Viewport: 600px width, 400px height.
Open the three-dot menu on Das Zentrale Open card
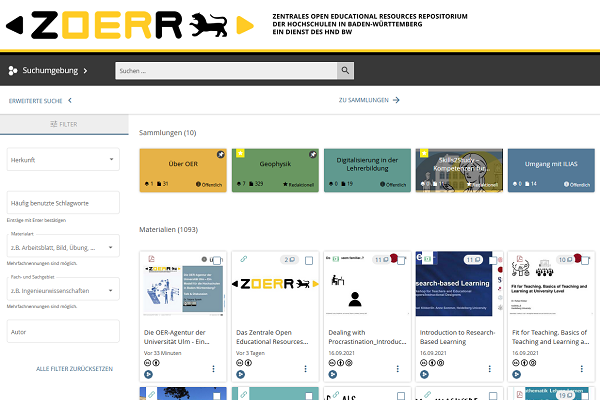(x=305, y=369)
